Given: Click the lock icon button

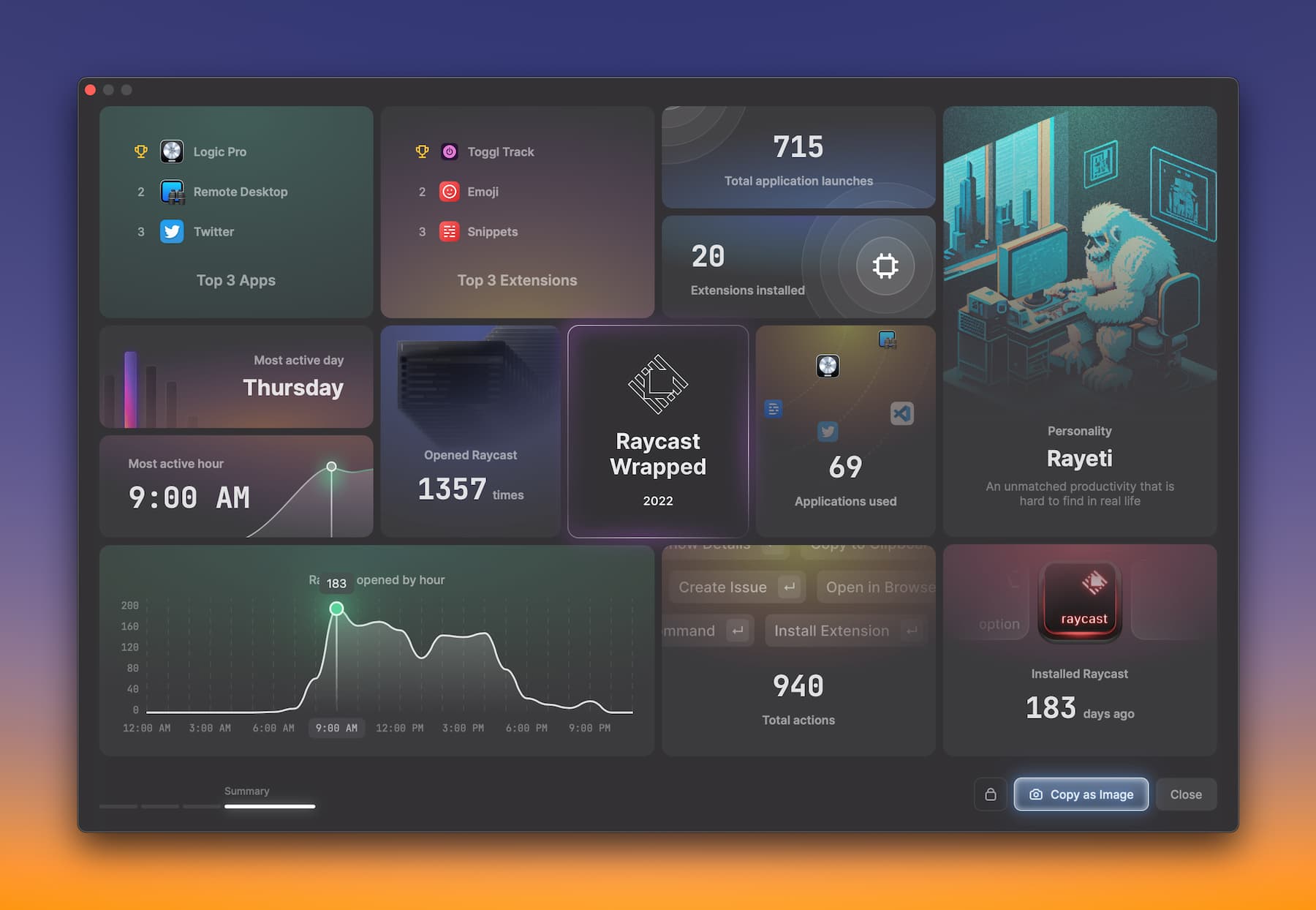Looking at the screenshot, I should (991, 794).
